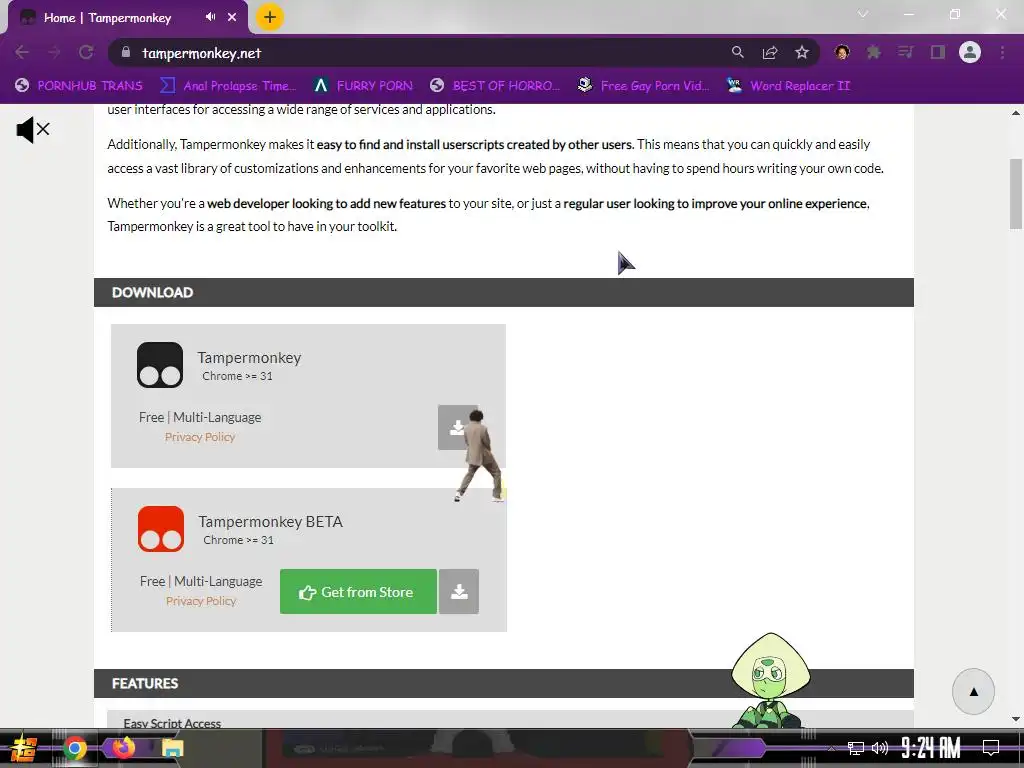The image size is (1024, 768).
Task: Open File Explorer from the taskbar
Action: [x=172, y=748]
